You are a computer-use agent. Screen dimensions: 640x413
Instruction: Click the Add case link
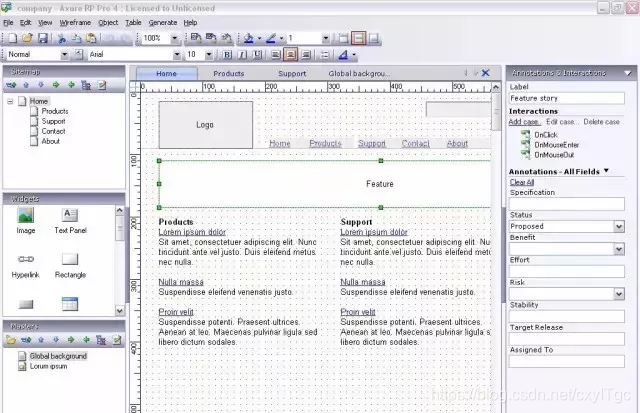coord(524,122)
